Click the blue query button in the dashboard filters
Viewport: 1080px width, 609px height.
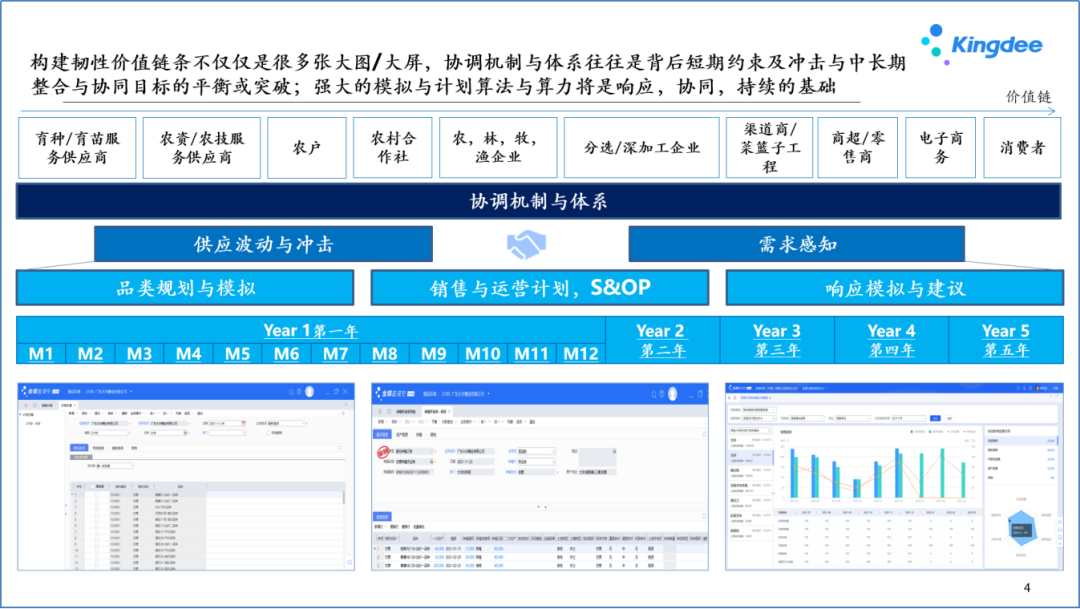coord(935,418)
